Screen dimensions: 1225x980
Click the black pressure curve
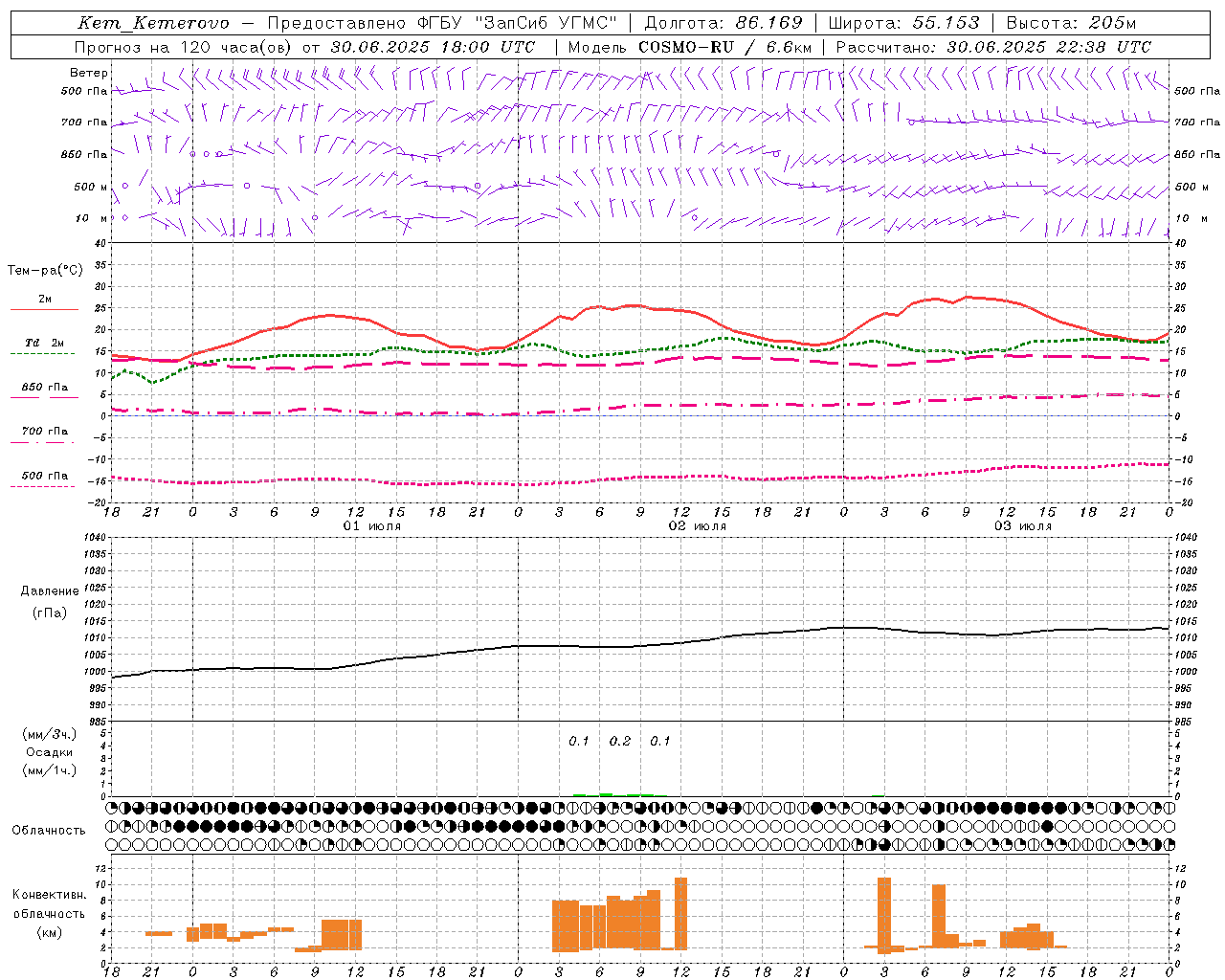click(641, 646)
